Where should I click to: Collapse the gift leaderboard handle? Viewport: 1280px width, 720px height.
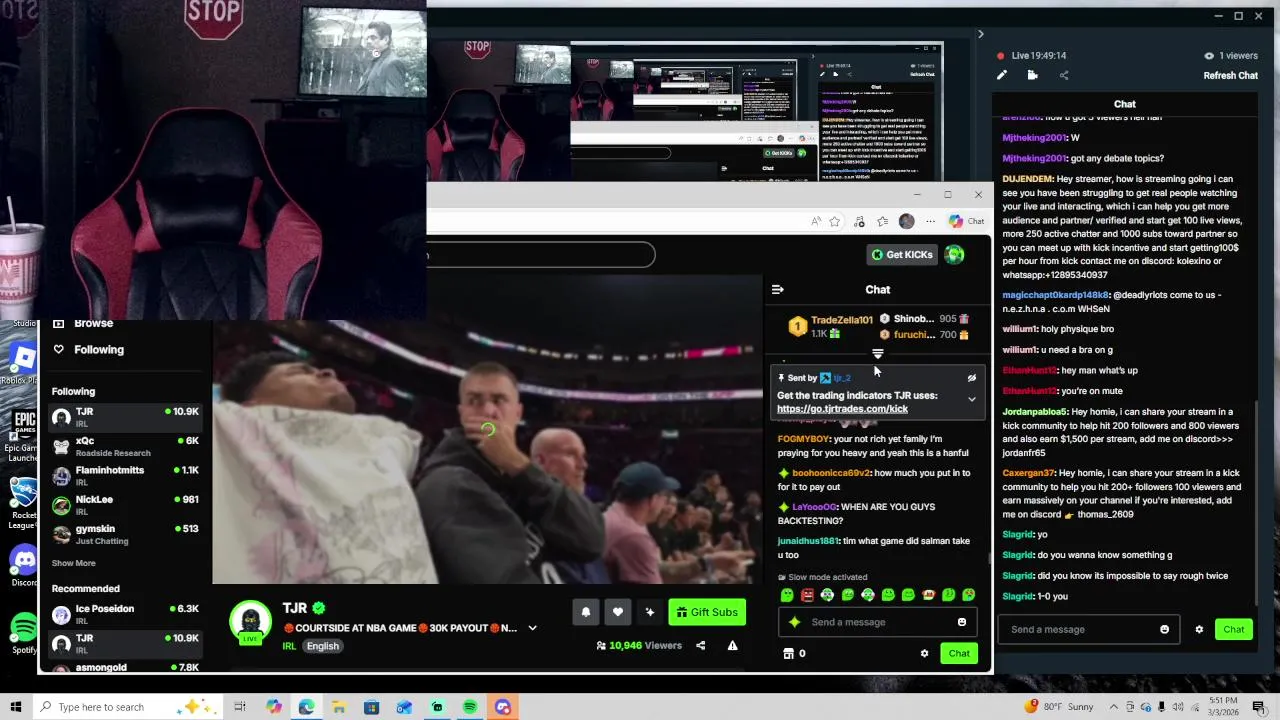[x=877, y=353]
